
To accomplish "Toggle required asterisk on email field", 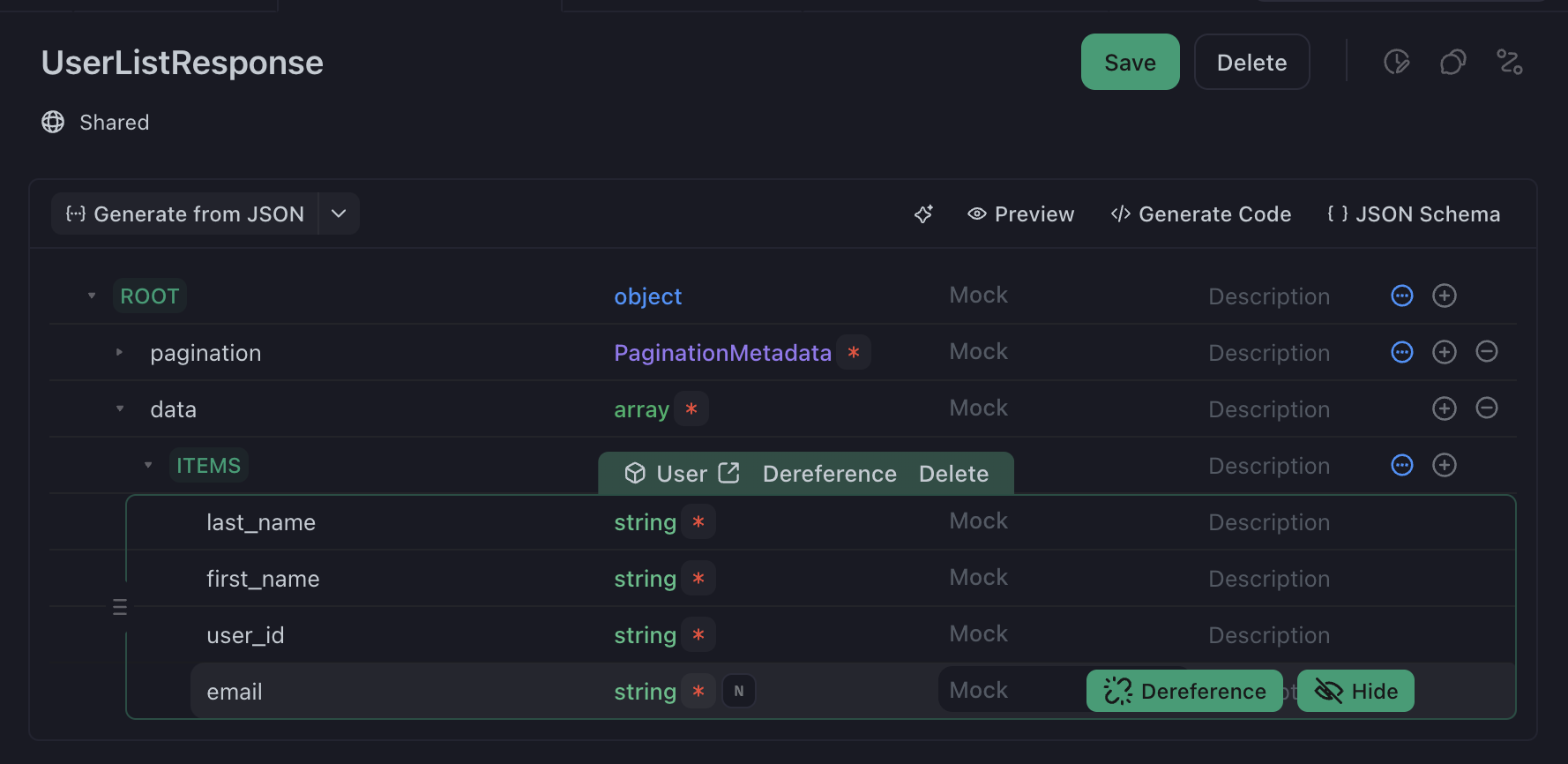I will click(698, 691).
